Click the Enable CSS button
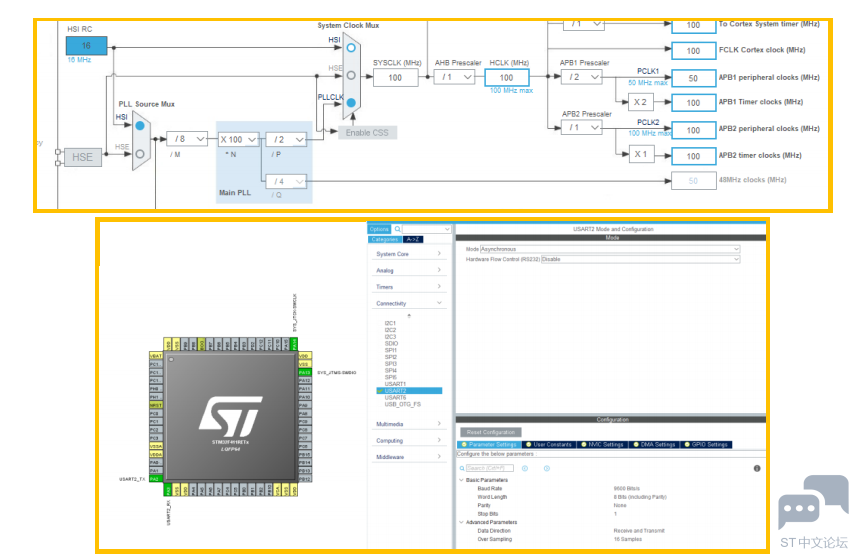857x558 pixels. [x=367, y=133]
